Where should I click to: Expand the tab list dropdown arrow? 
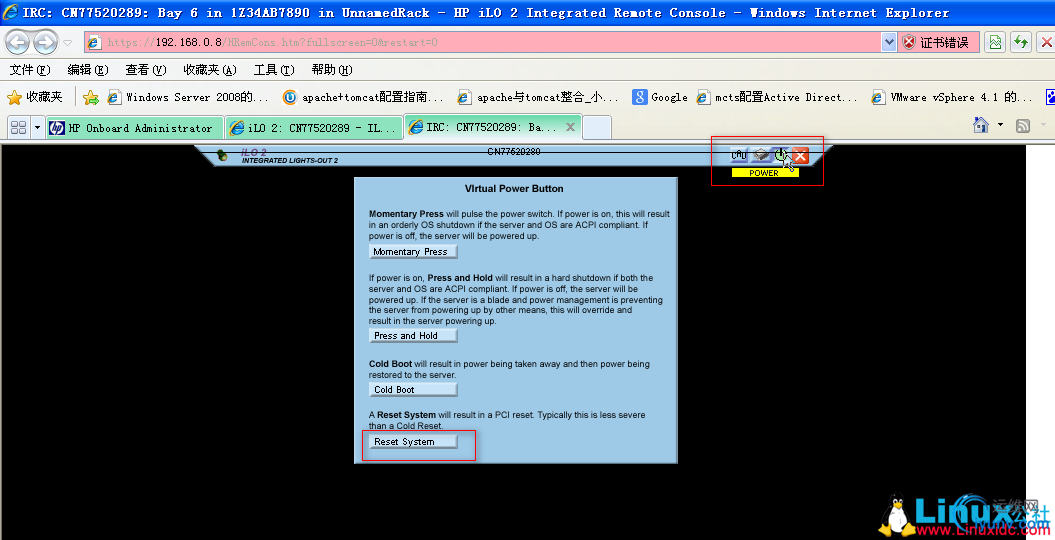pos(37,127)
